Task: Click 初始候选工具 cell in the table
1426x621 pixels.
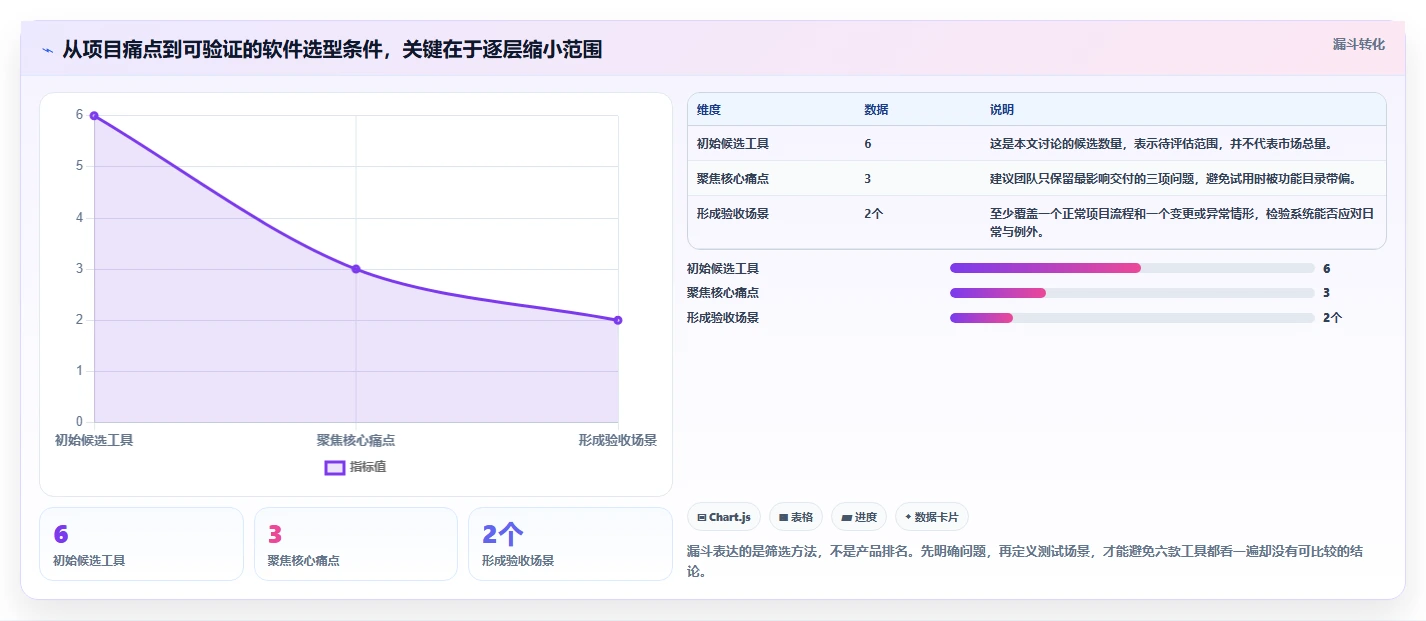Action: [733, 144]
